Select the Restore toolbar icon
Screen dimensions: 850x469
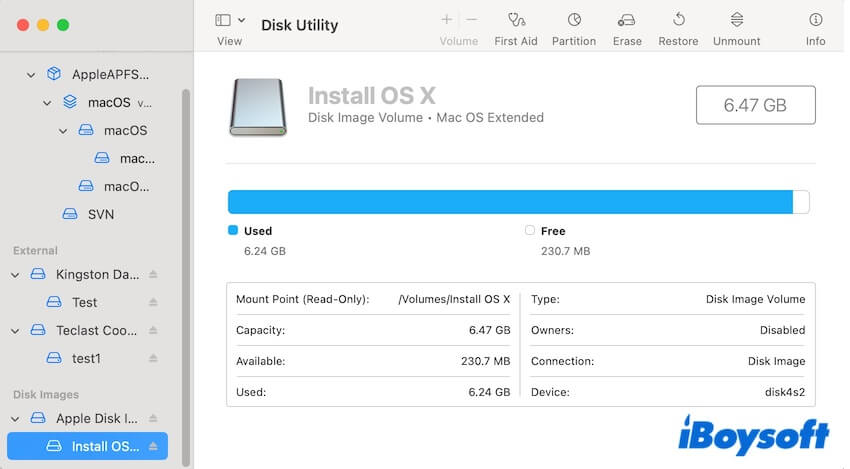coord(678,20)
